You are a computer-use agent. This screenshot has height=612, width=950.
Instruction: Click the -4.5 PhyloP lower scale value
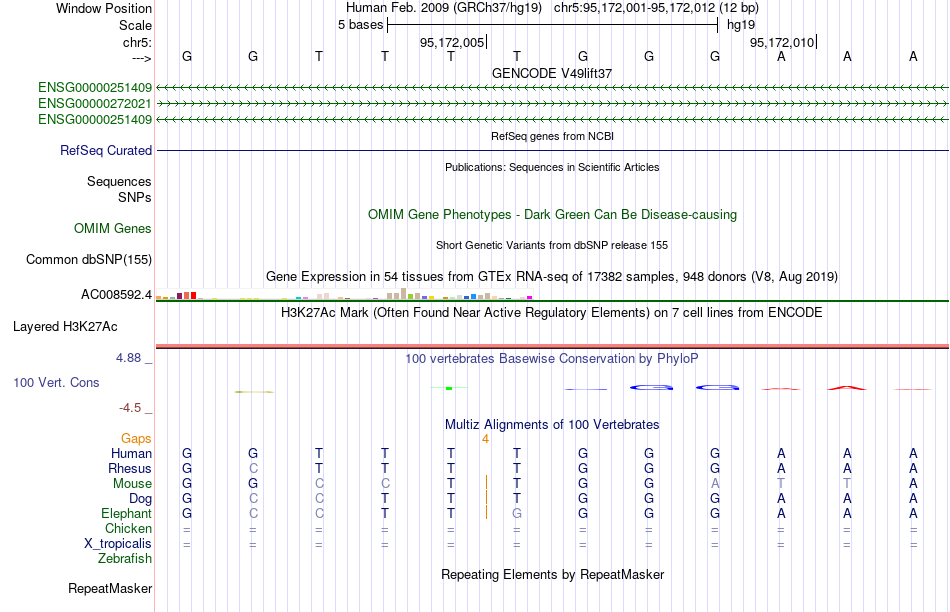[130, 408]
